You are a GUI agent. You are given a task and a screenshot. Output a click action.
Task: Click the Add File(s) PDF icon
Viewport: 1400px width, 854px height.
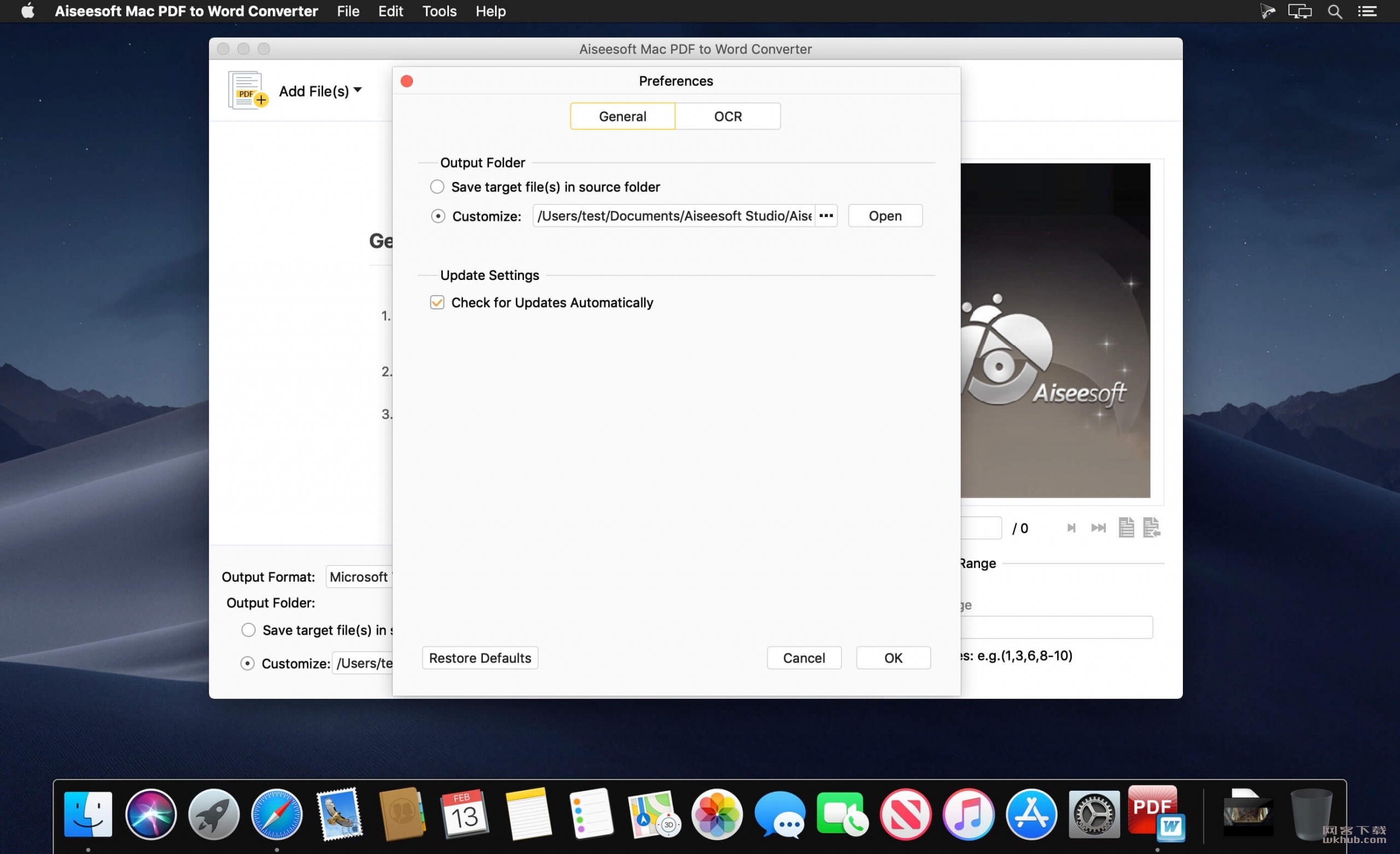point(248,90)
